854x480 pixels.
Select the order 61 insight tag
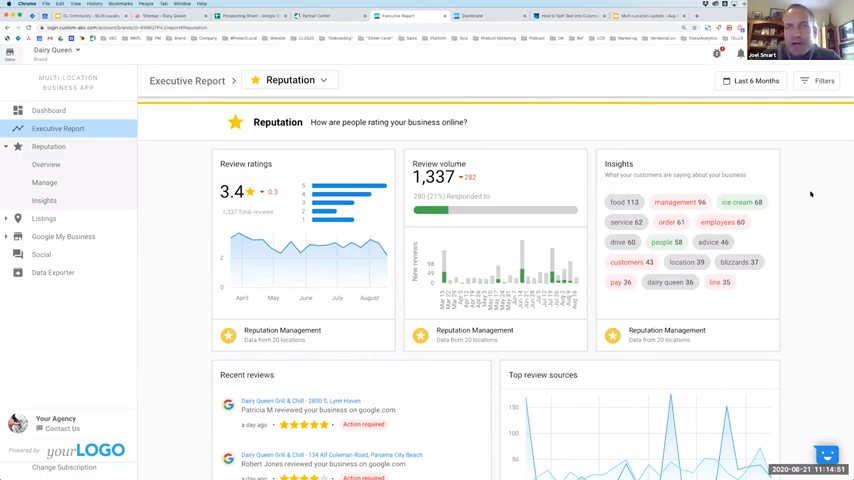click(671, 222)
